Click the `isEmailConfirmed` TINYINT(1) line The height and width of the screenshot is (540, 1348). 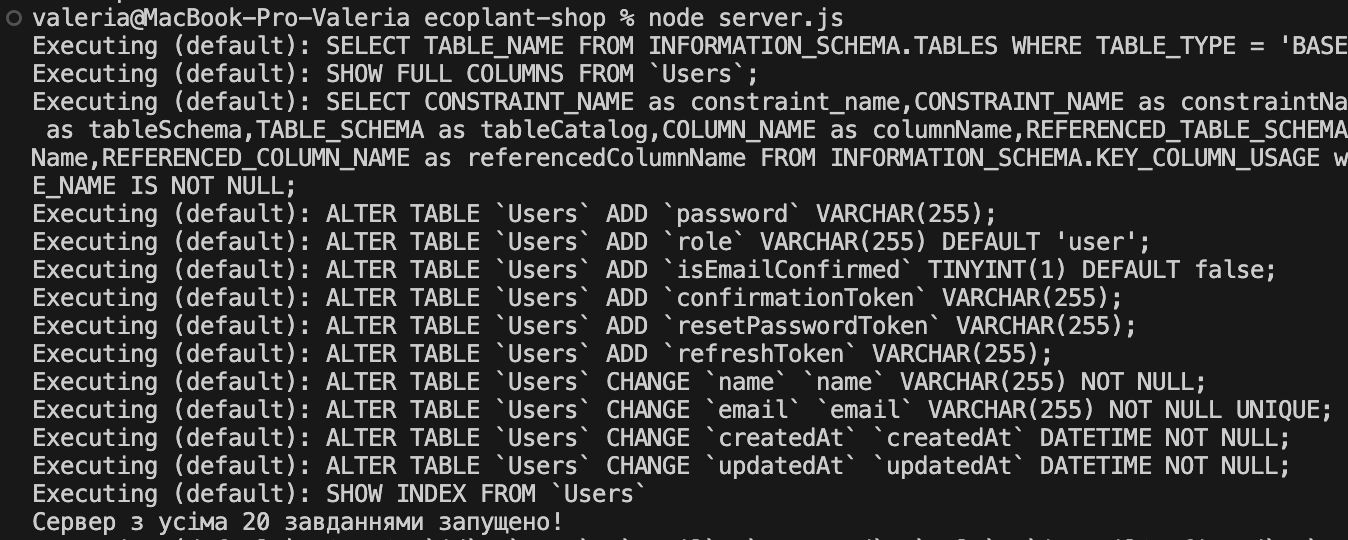click(655, 270)
